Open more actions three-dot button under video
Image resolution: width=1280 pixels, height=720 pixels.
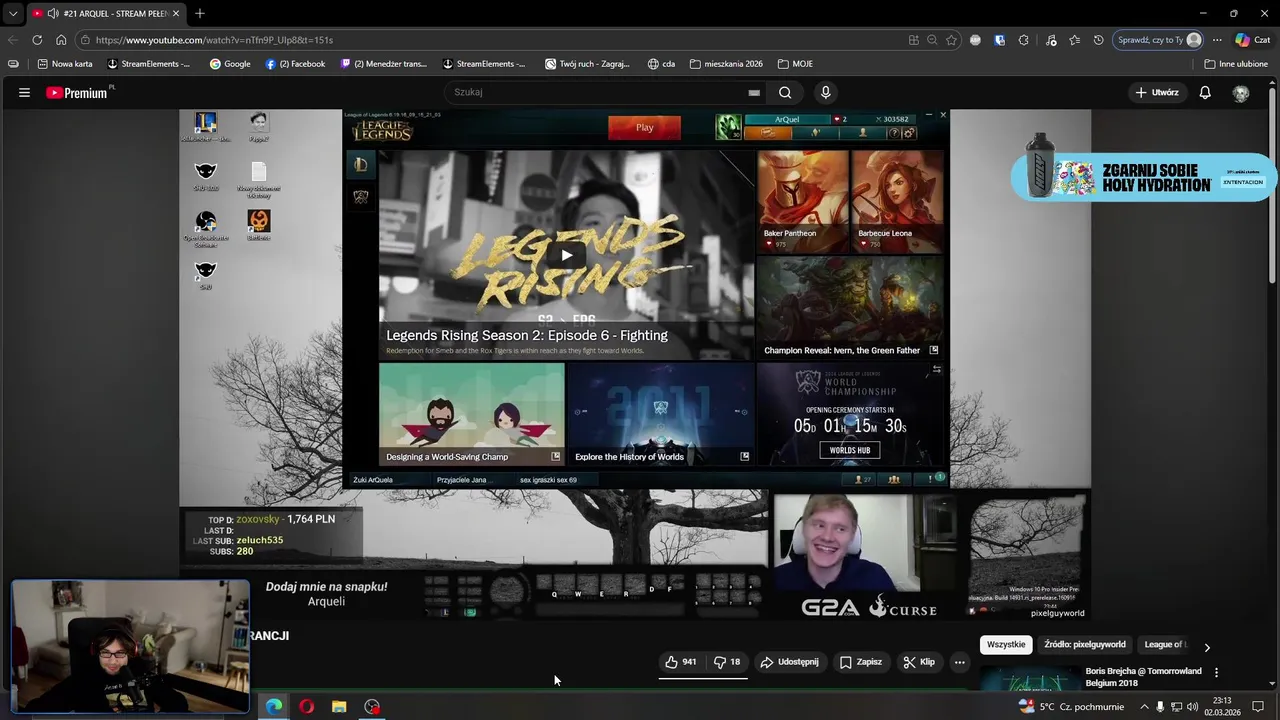point(959,662)
